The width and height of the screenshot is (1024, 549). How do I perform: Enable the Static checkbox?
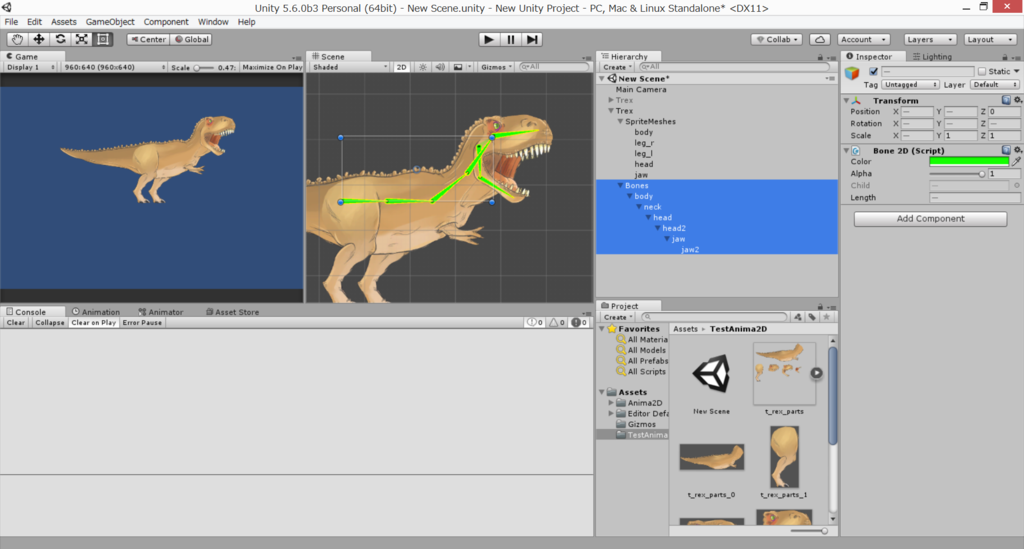coord(982,71)
